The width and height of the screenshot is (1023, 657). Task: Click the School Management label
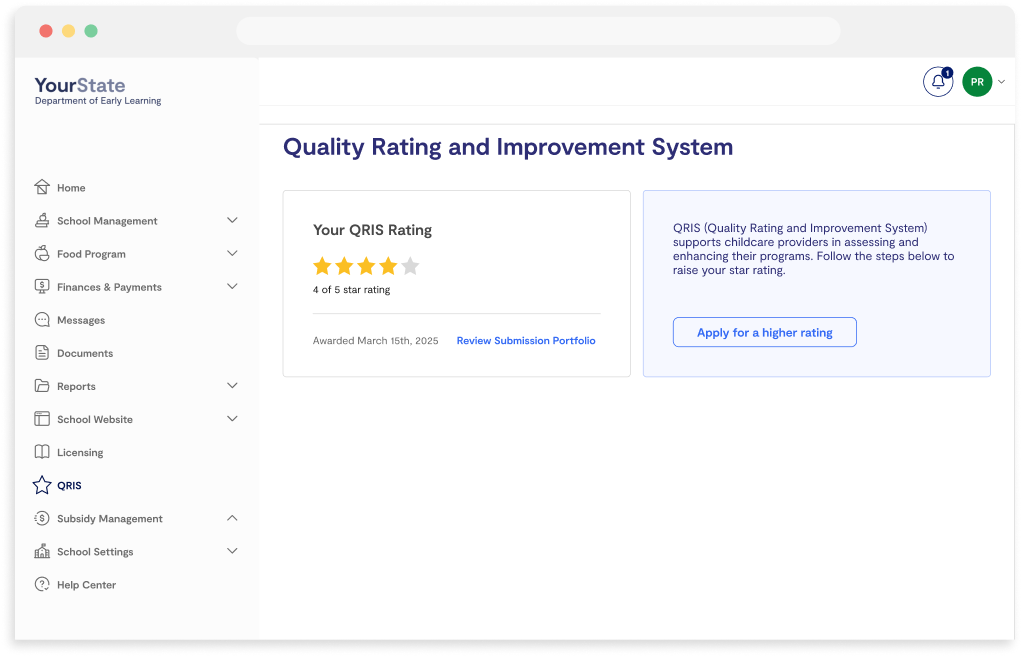click(107, 221)
